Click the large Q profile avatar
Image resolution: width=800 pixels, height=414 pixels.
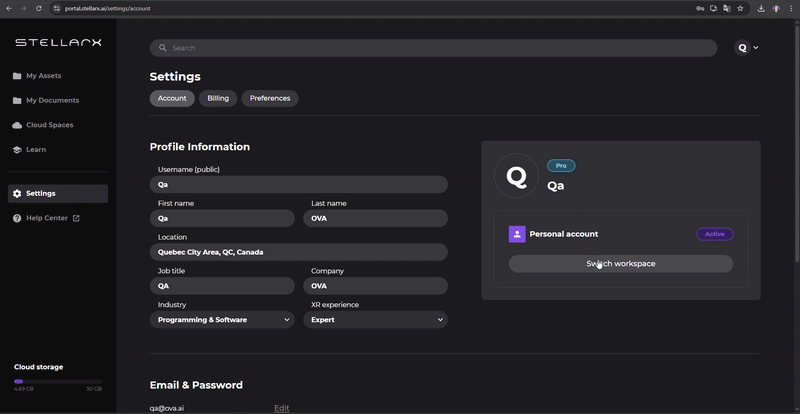tap(516, 177)
